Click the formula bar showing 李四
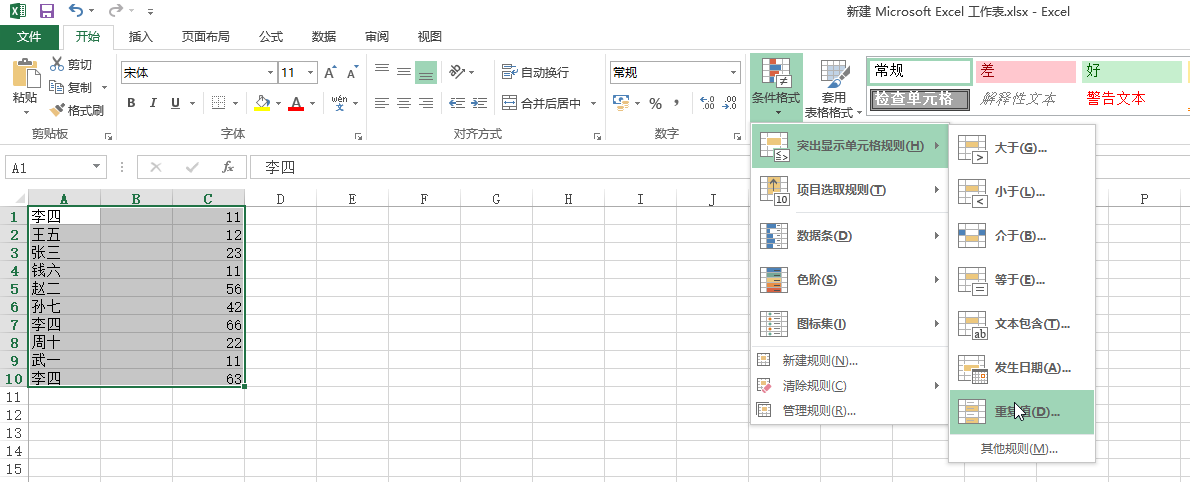Image resolution: width=1190 pixels, height=482 pixels. (719, 167)
